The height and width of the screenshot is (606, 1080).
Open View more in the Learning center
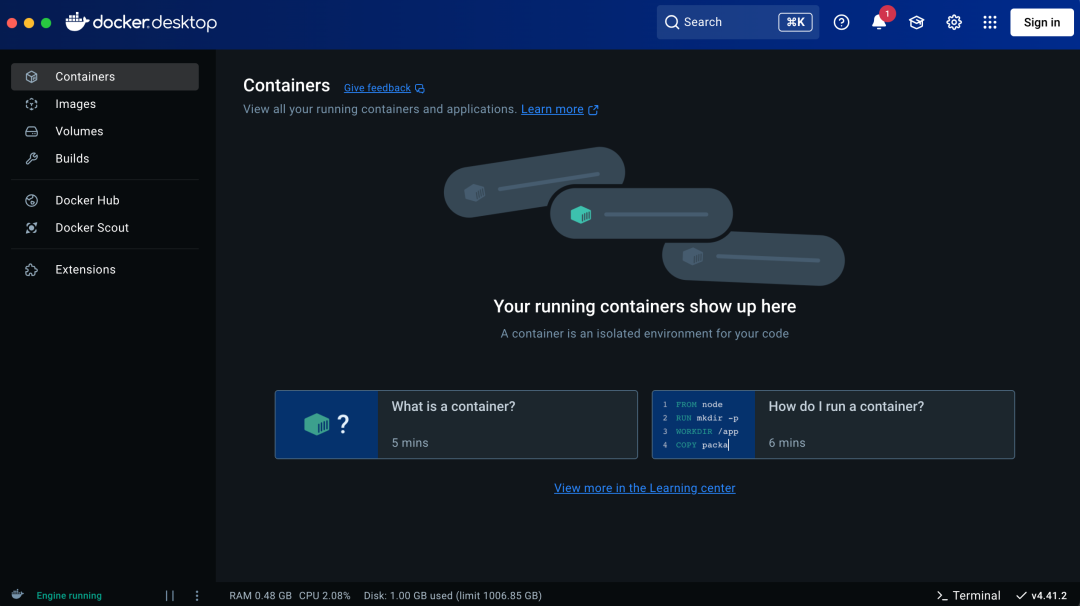click(645, 488)
